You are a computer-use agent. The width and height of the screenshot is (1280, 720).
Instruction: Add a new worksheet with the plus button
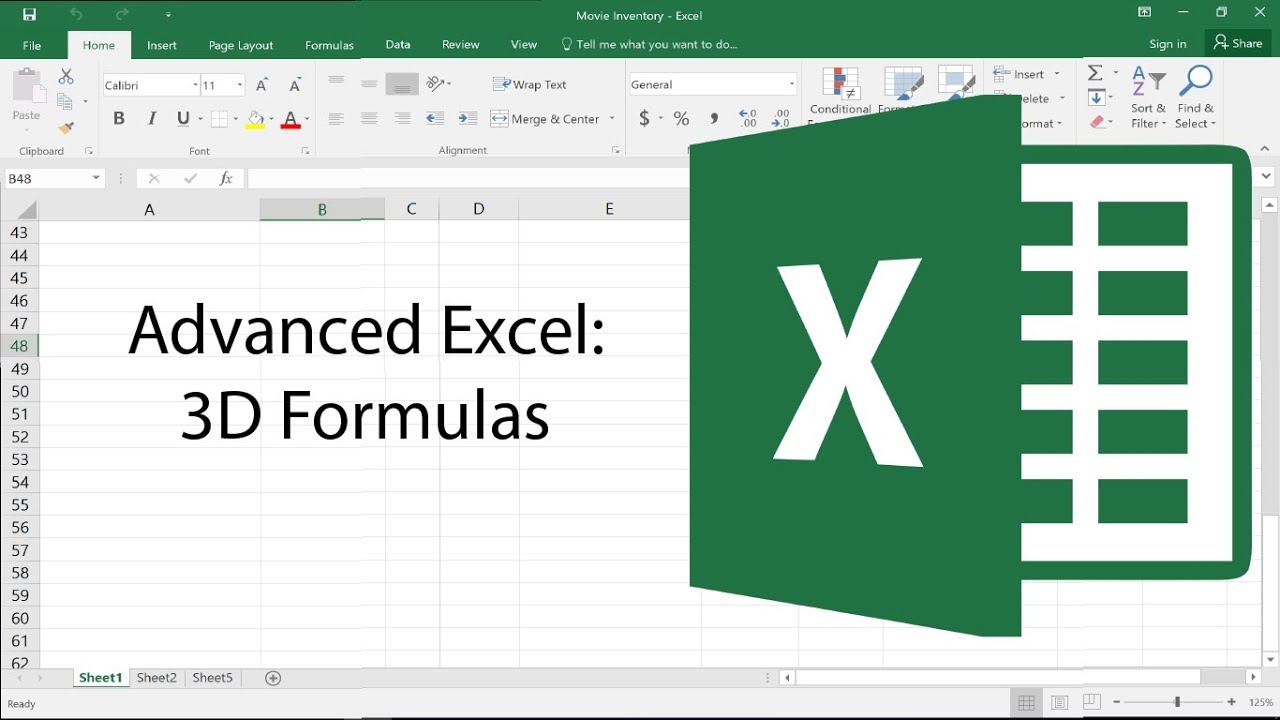[x=271, y=677]
